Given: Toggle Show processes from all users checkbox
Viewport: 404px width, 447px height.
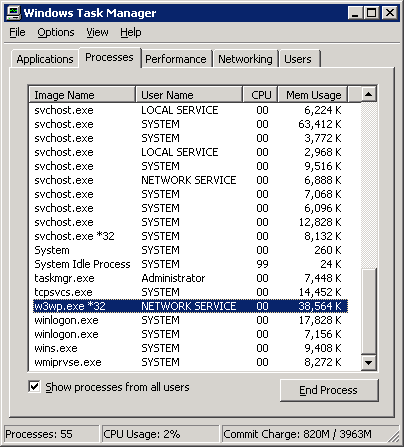Looking at the screenshot, I should click(x=34, y=387).
